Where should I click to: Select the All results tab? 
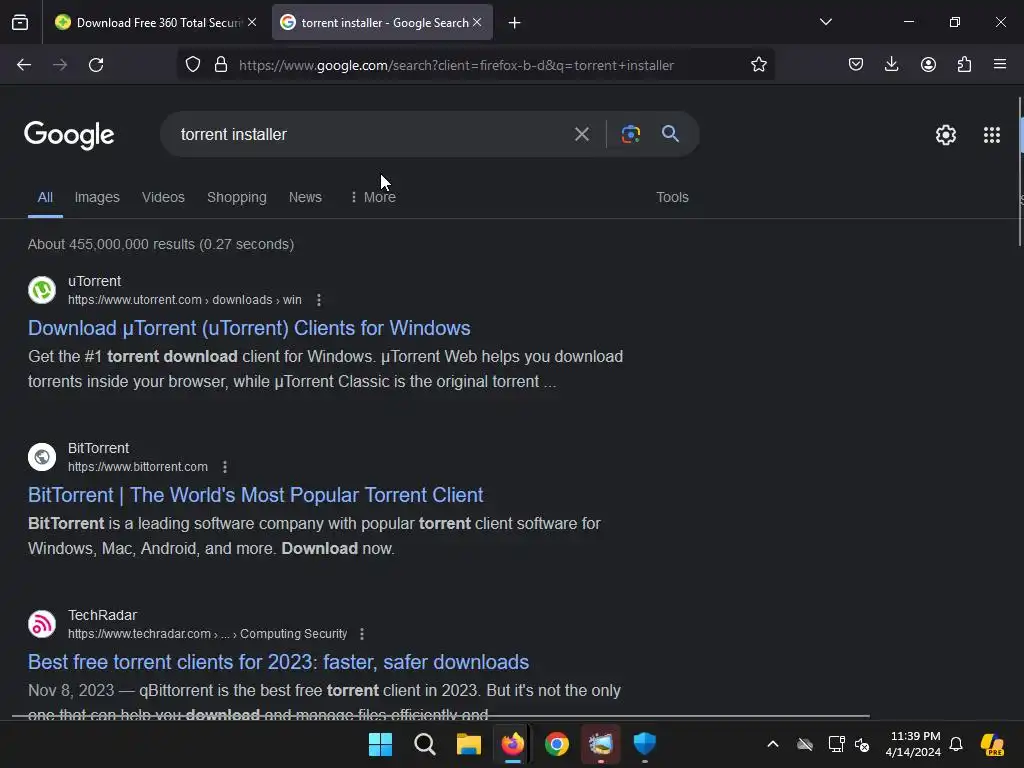pyautogui.click(x=45, y=197)
